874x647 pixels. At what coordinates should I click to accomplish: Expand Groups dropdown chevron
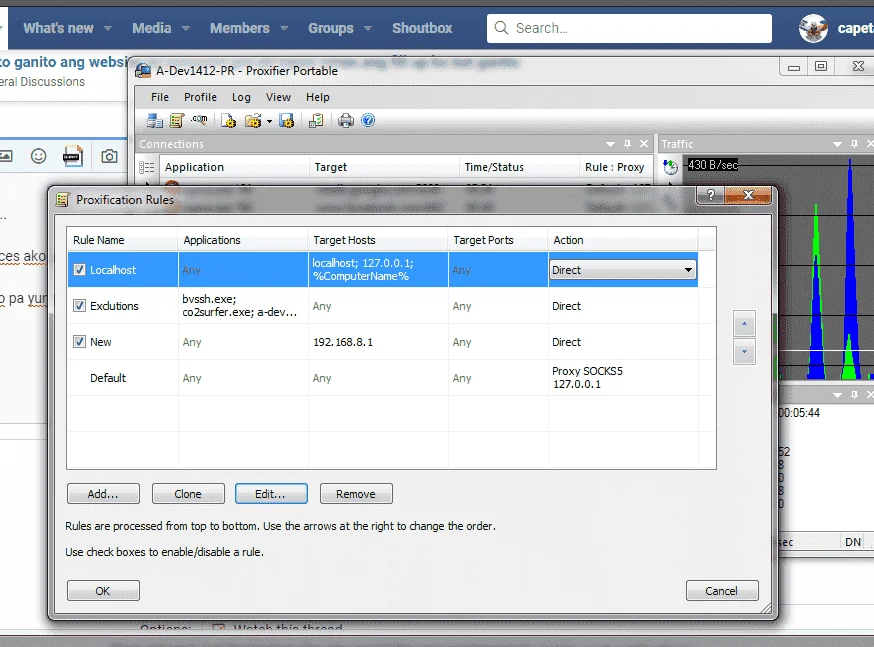(368, 28)
